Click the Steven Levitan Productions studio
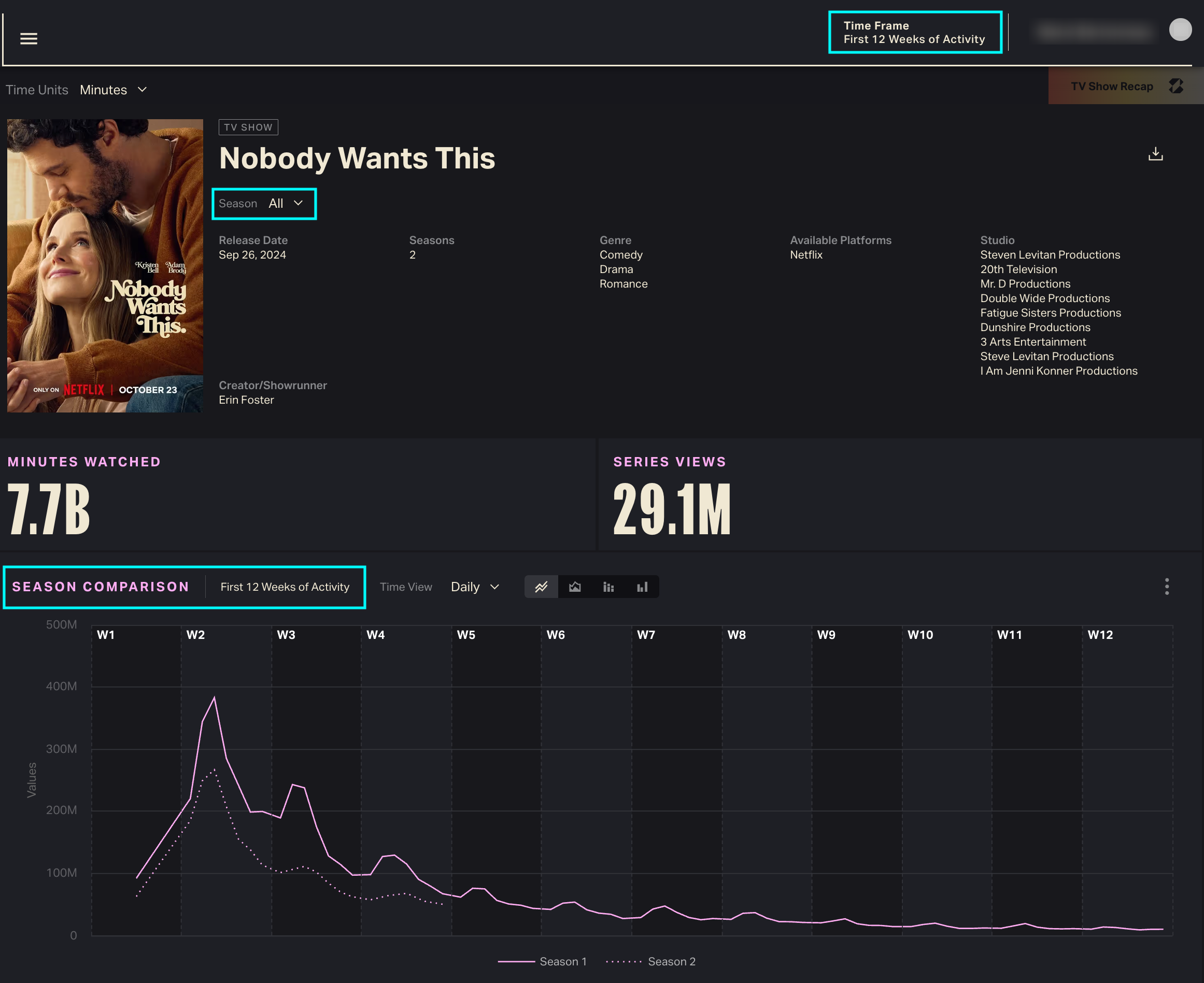The width and height of the screenshot is (1204, 983). pos(1050,255)
